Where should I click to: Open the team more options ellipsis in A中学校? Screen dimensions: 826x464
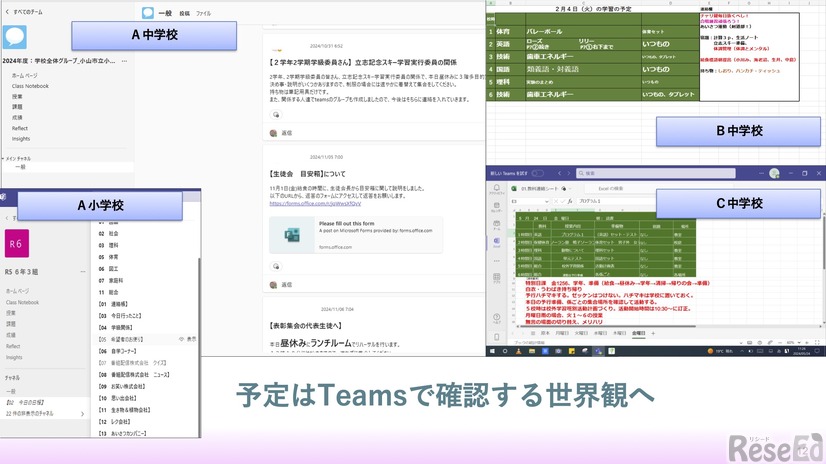point(124,61)
